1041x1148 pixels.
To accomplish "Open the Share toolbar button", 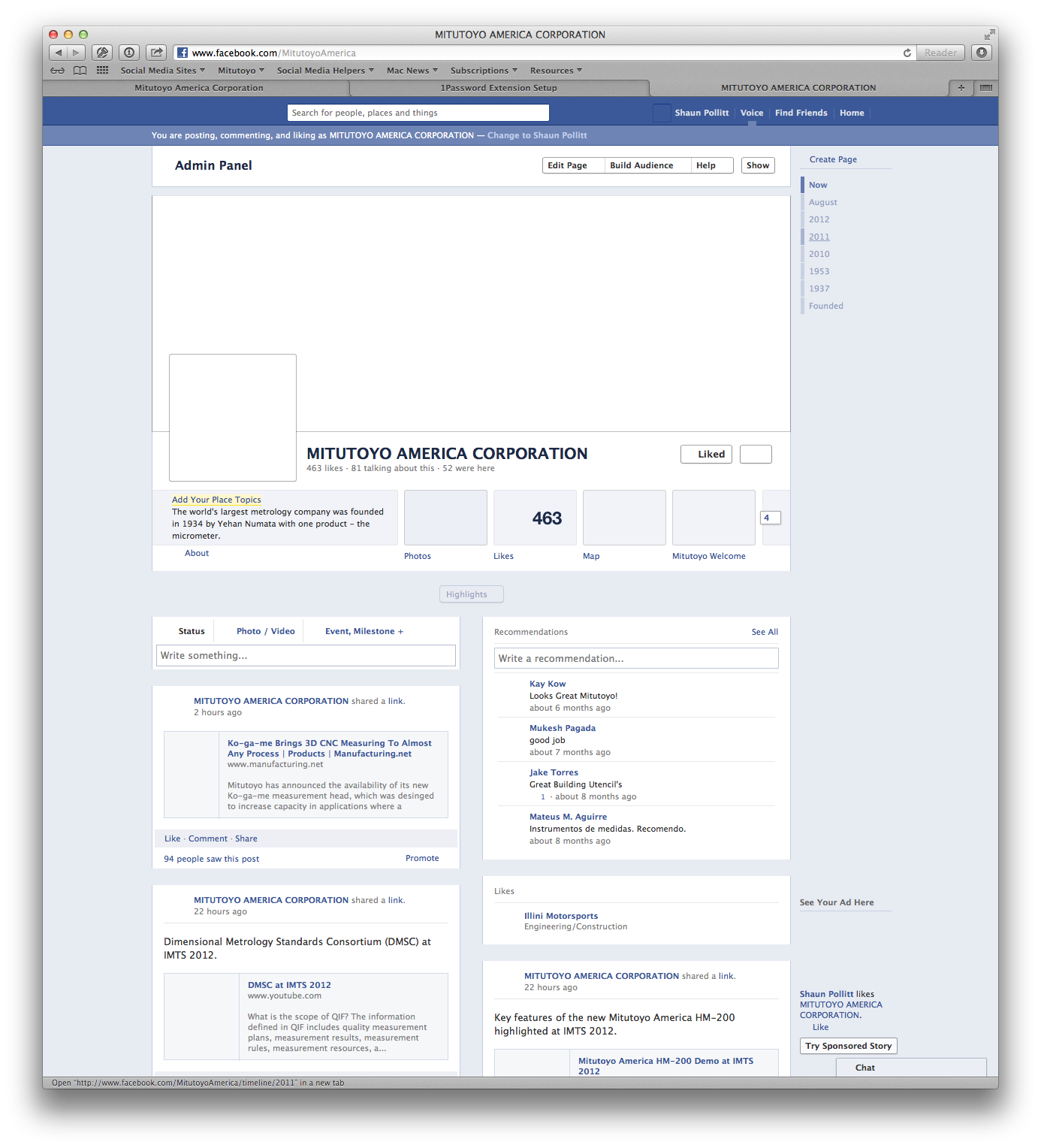I will (x=156, y=53).
